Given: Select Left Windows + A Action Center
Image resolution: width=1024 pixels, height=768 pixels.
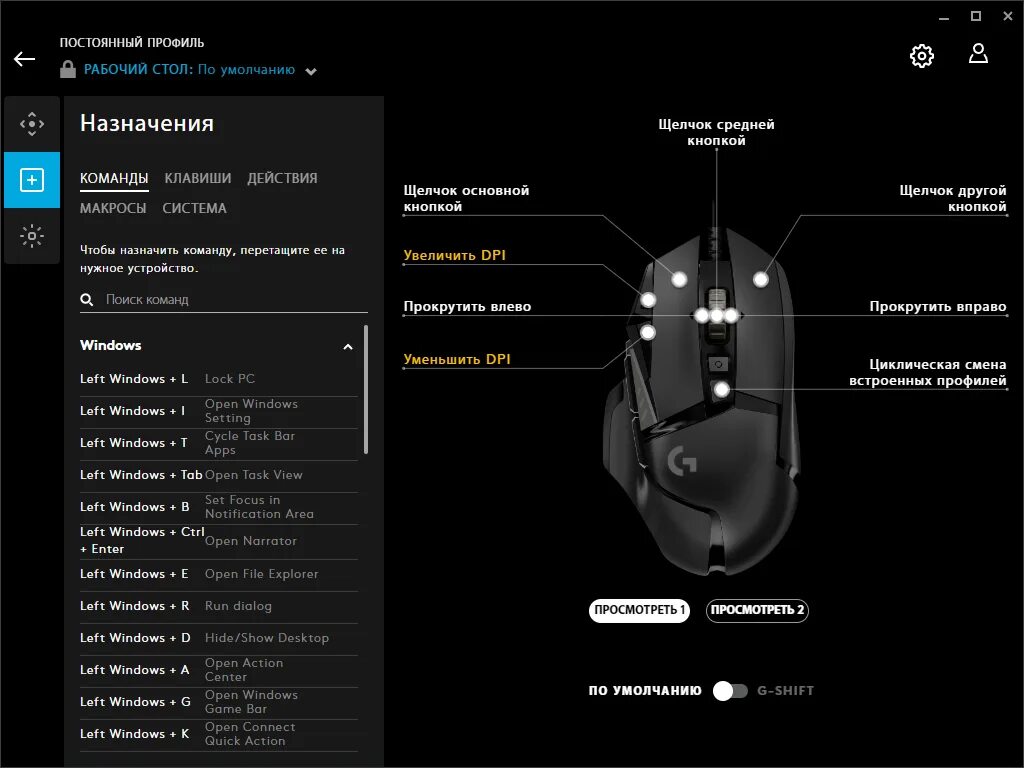Looking at the screenshot, I should pyautogui.click(x=219, y=671).
